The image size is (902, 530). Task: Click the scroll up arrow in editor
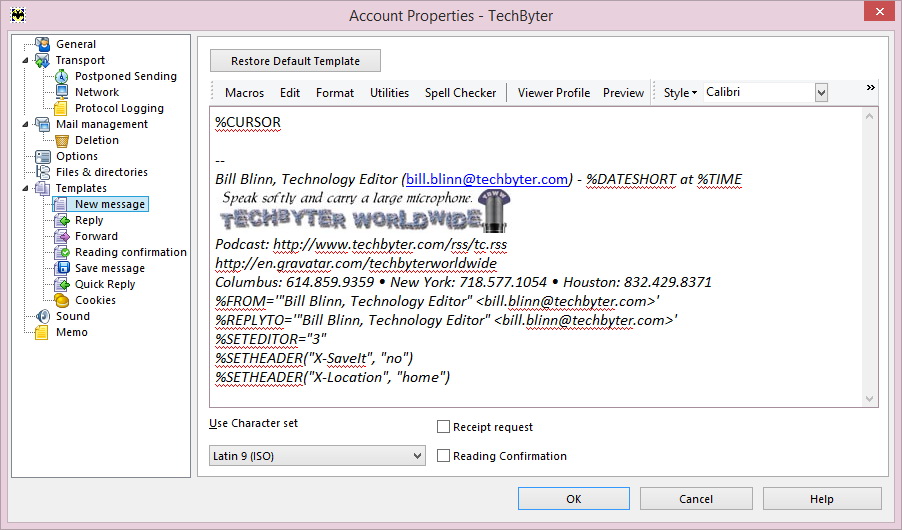(x=869, y=116)
